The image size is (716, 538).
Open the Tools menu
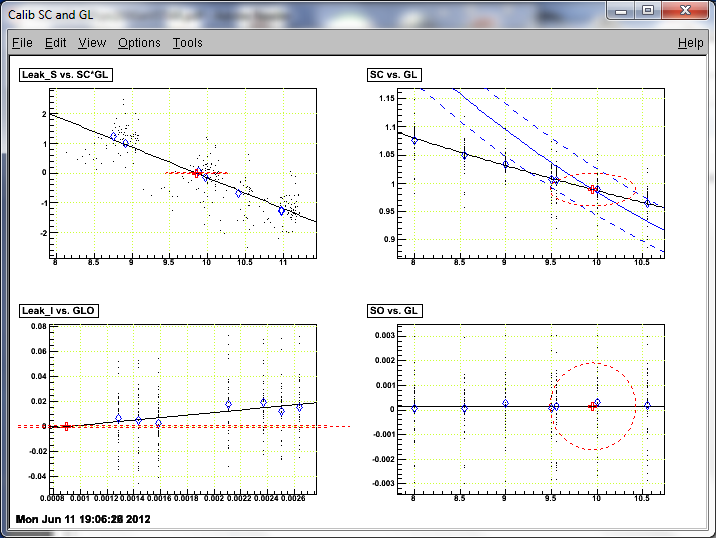(187, 43)
